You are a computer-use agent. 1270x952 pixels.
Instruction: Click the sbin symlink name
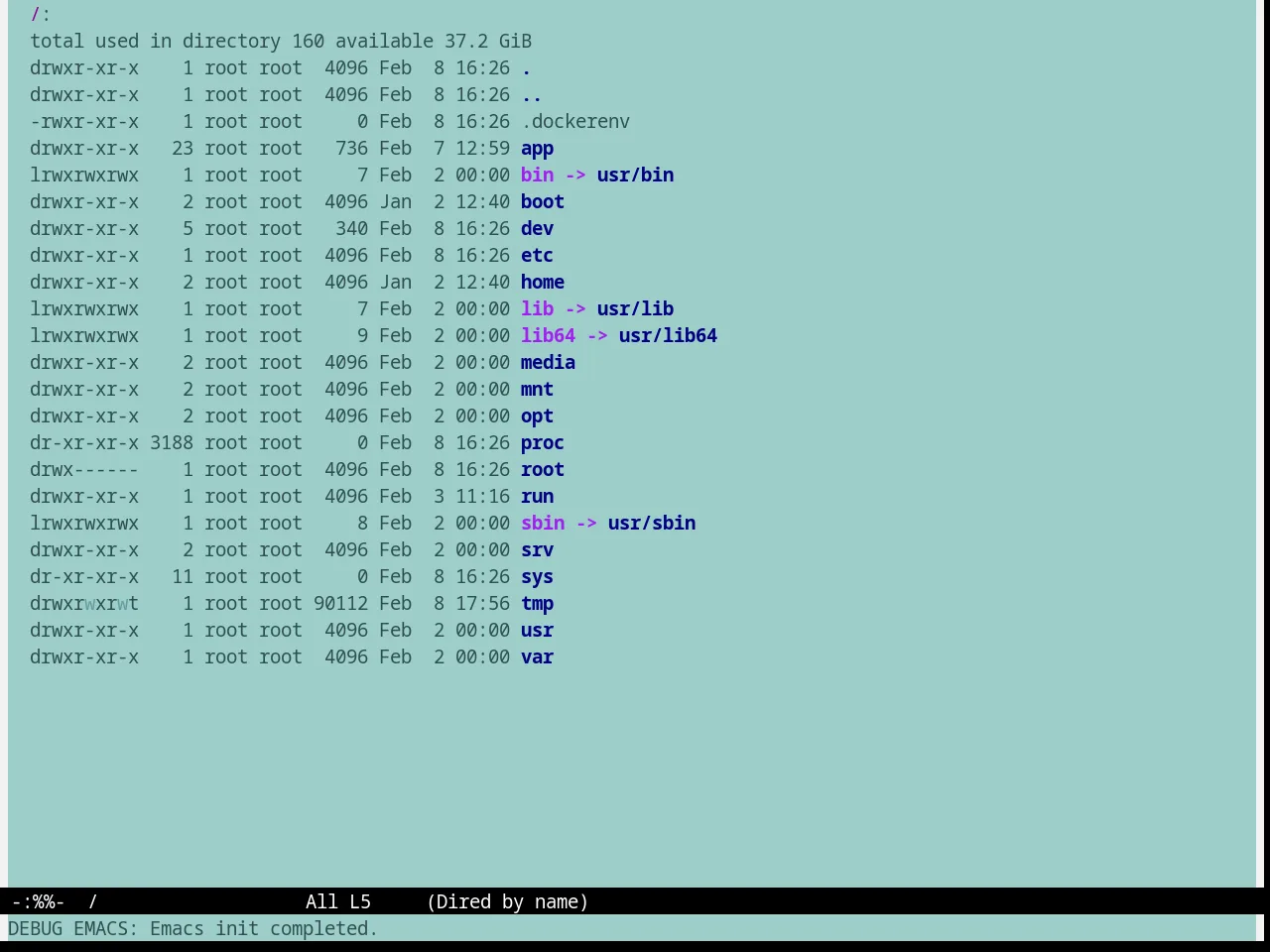(543, 524)
